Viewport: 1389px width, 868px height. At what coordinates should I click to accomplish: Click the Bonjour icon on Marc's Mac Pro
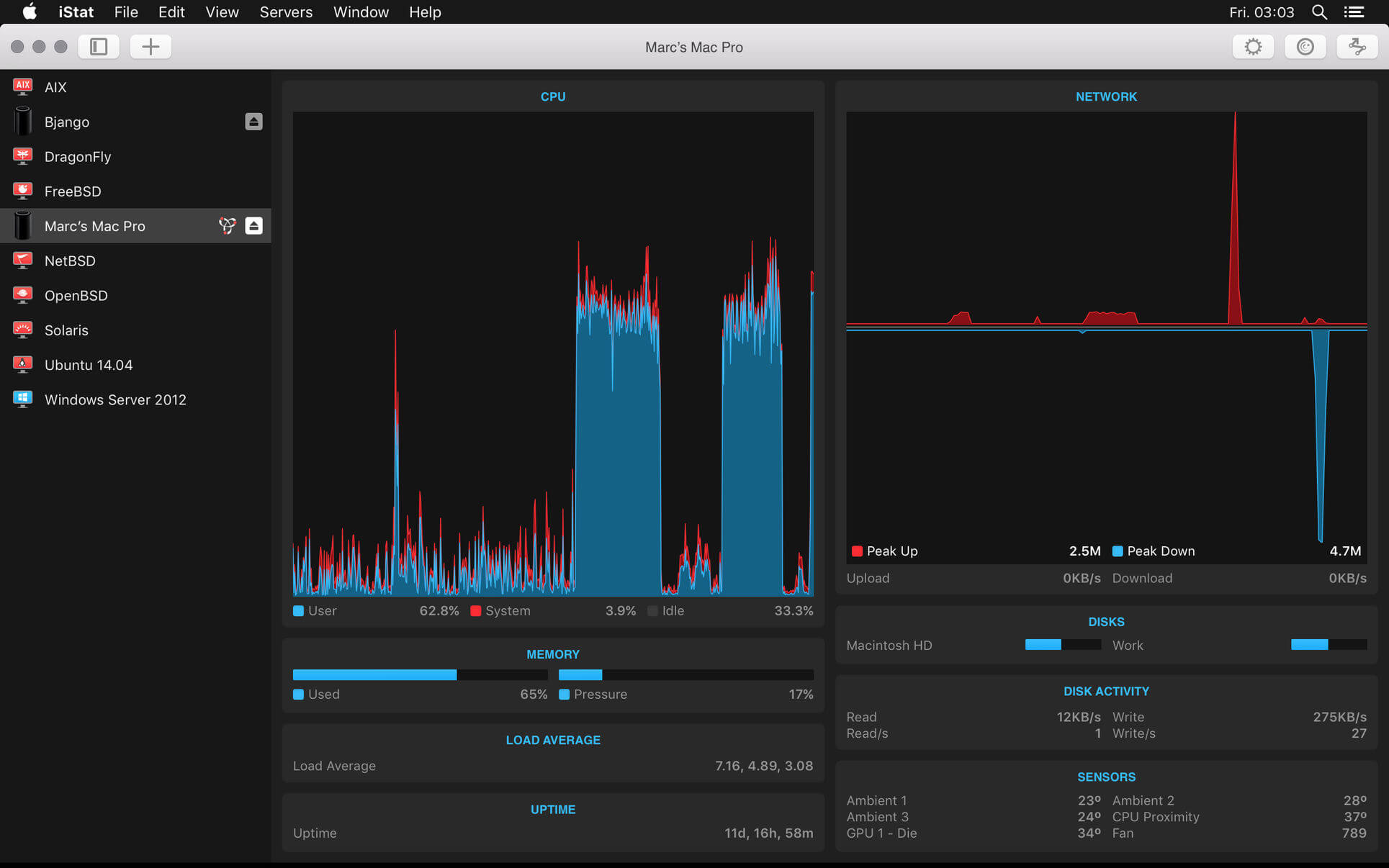coord(227,226)
